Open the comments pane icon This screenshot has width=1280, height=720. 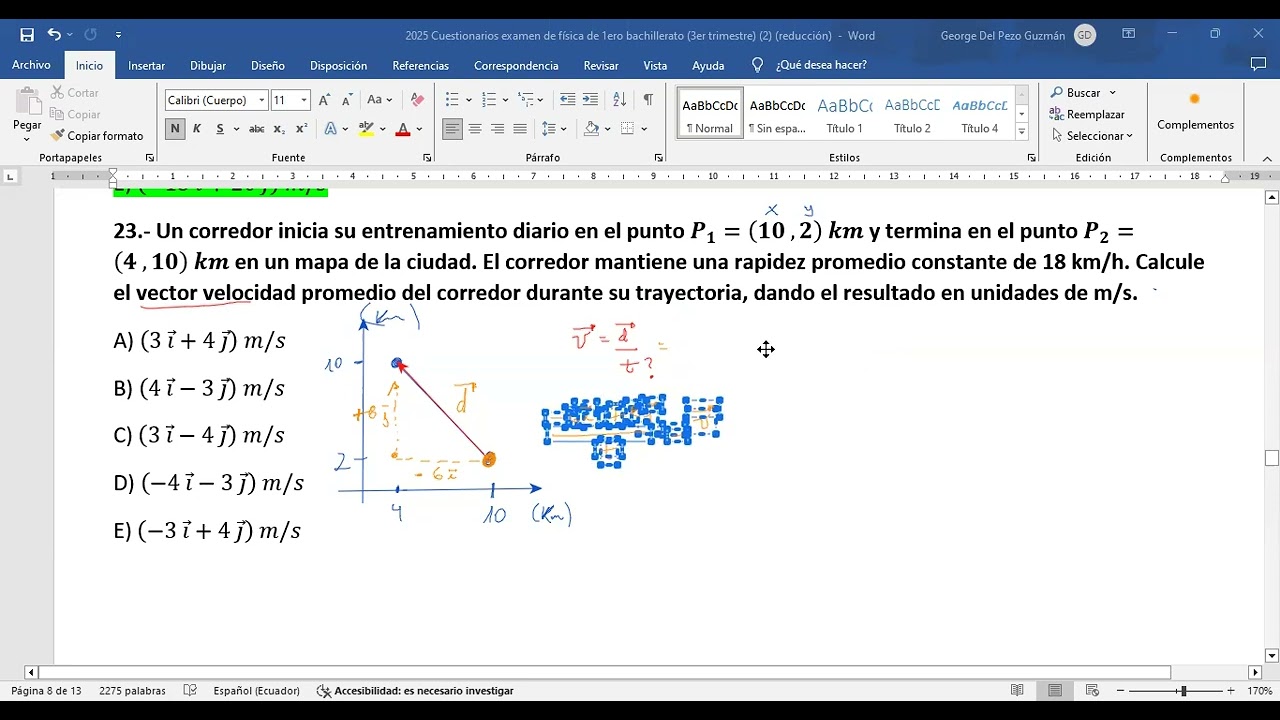pos(1259,65)
